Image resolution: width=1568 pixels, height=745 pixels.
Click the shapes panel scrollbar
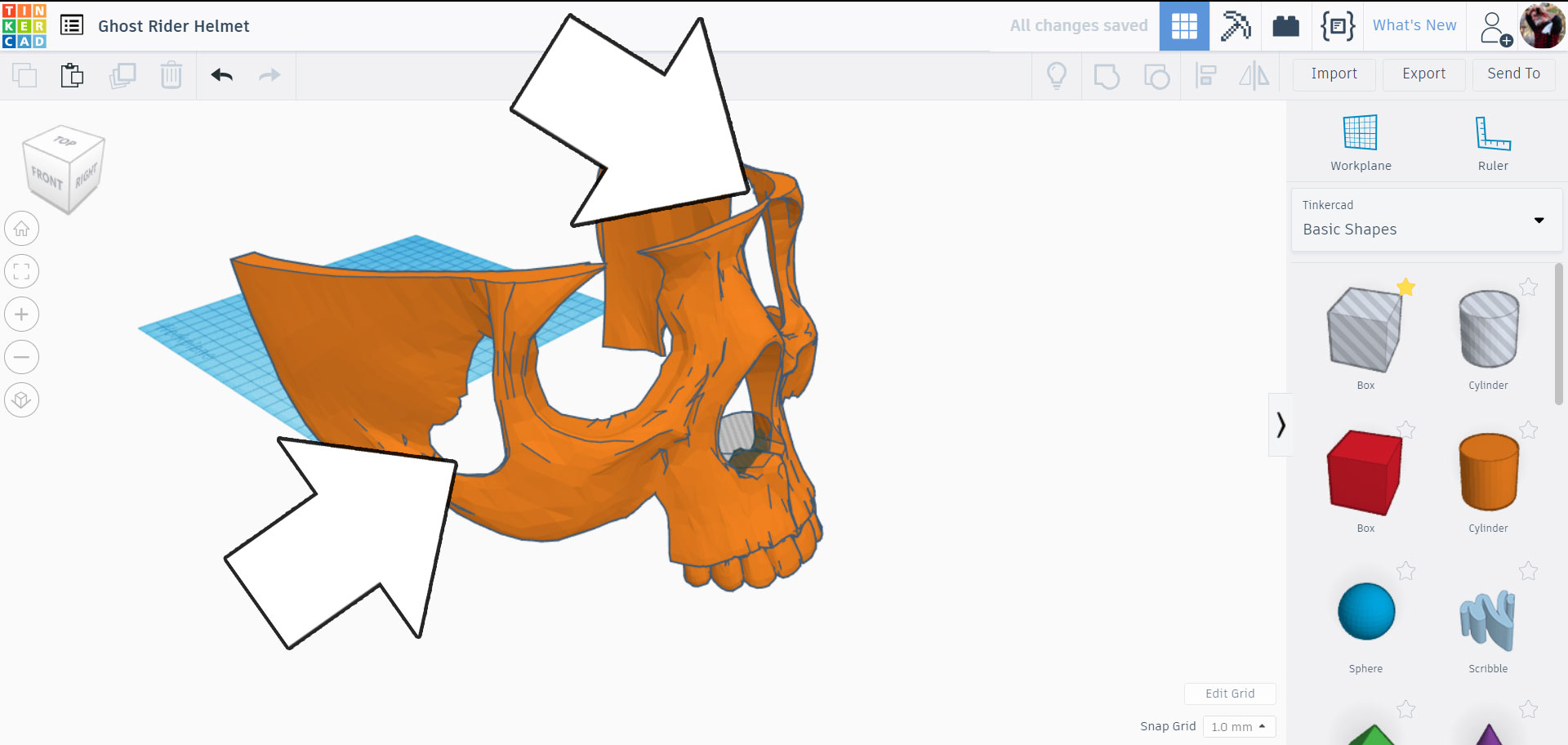tap(1558, 333)
